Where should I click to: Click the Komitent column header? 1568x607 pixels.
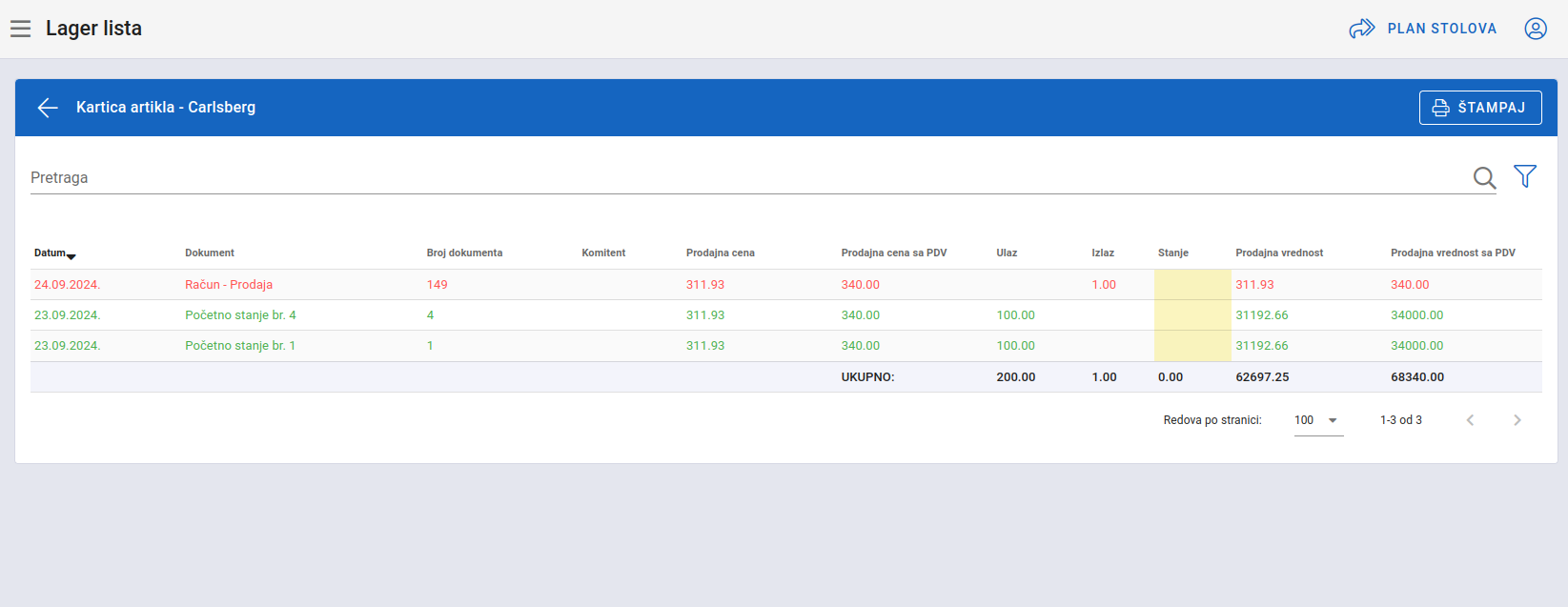603,253
